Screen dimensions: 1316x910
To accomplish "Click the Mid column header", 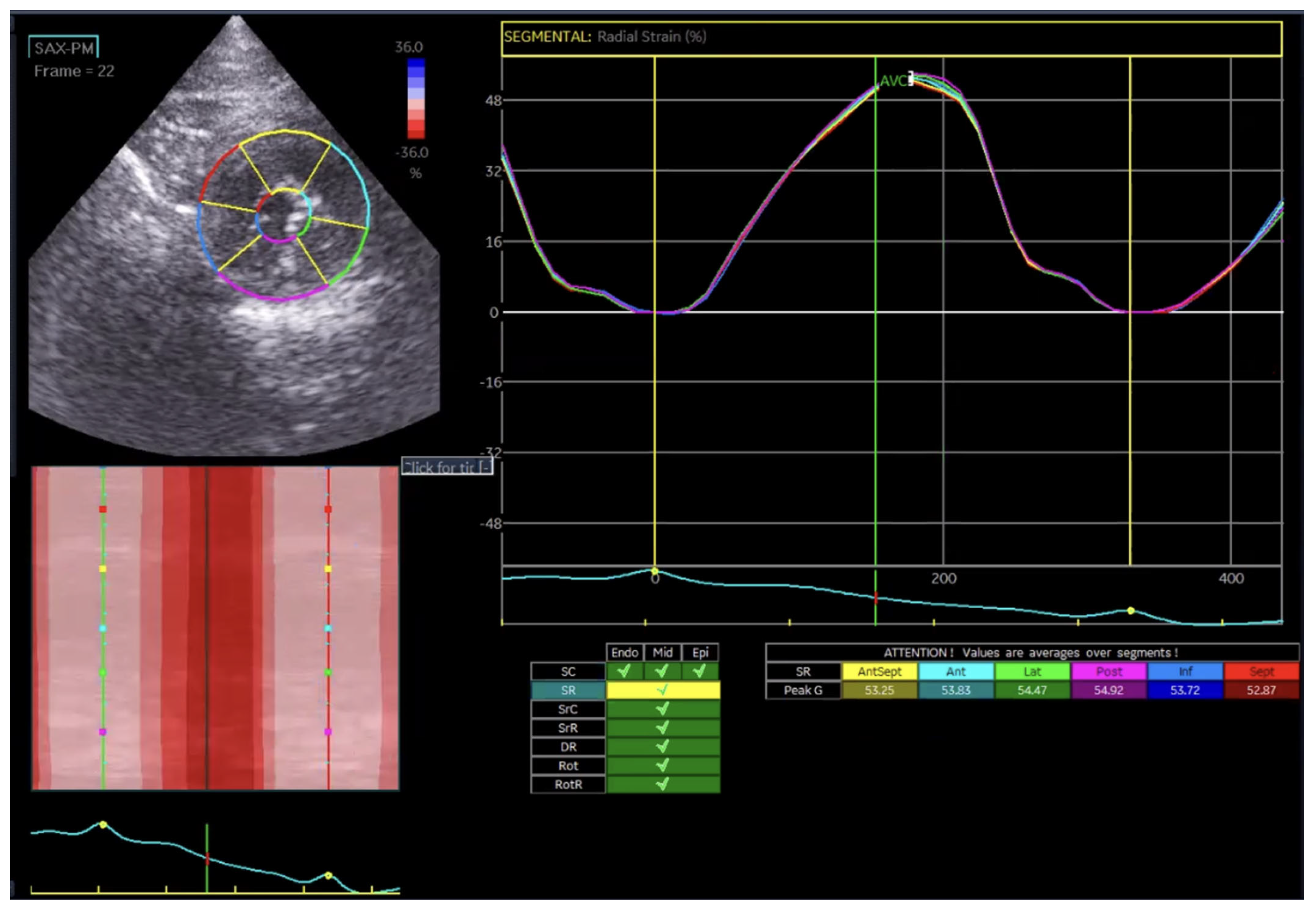I will click(x=662, y=652).
